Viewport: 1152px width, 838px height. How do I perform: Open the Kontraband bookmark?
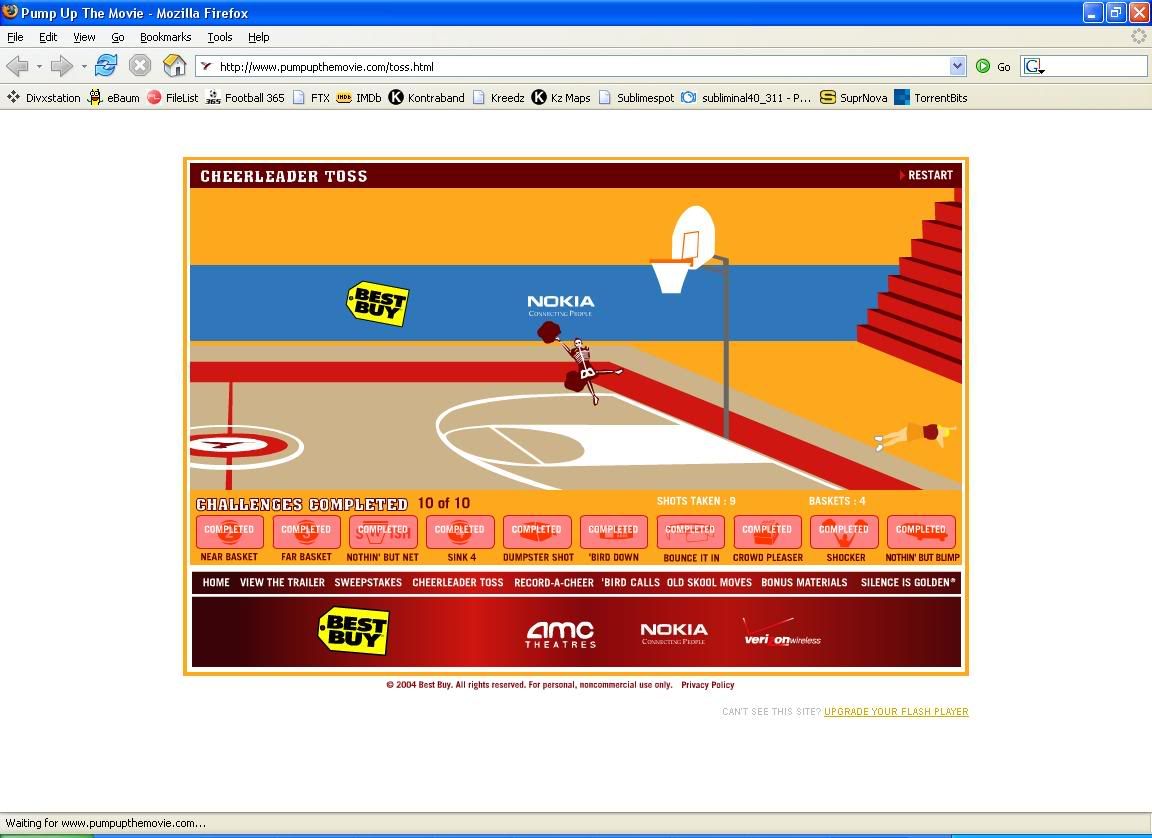tap(426, 98)
